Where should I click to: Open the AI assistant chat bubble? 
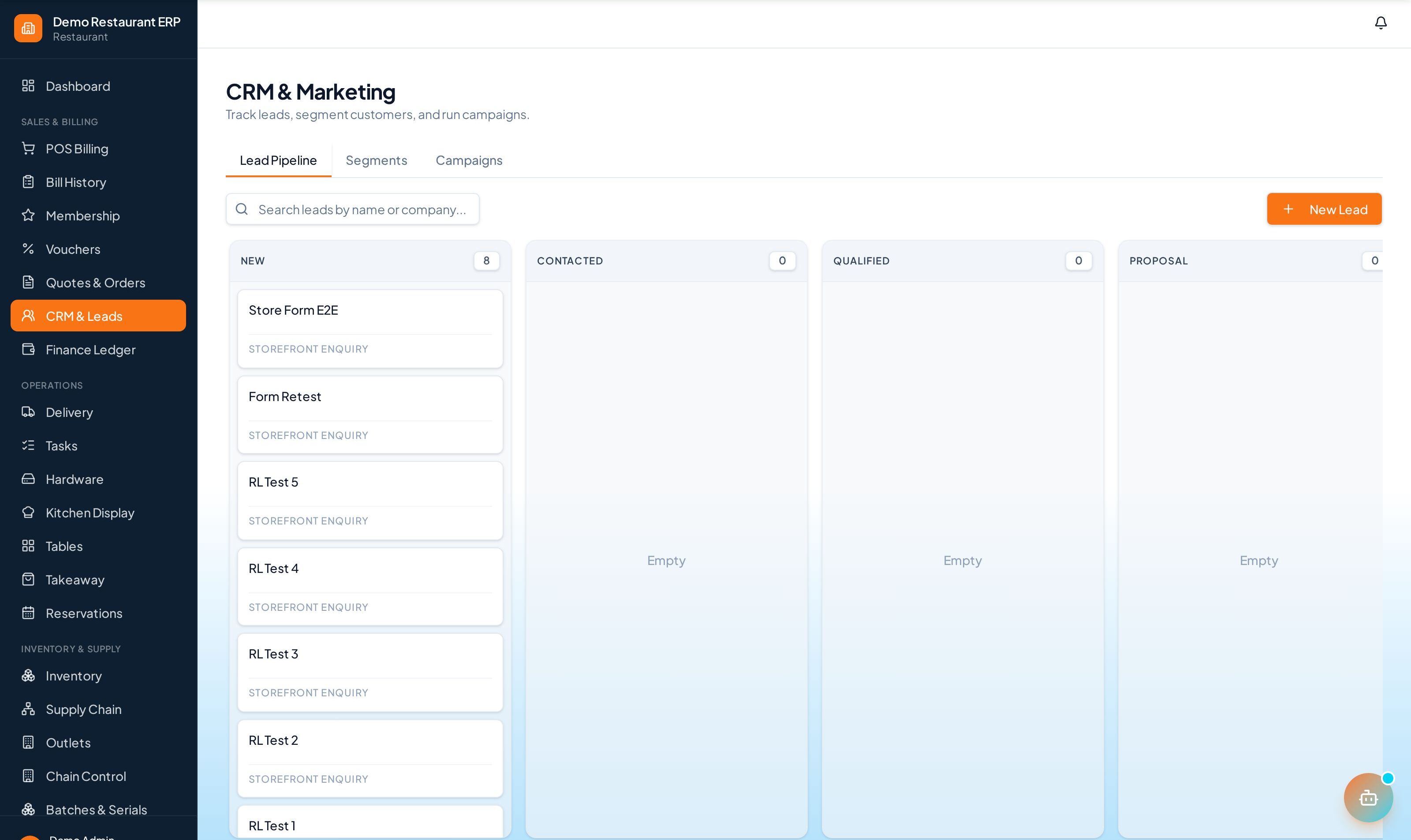[1368, 797]
